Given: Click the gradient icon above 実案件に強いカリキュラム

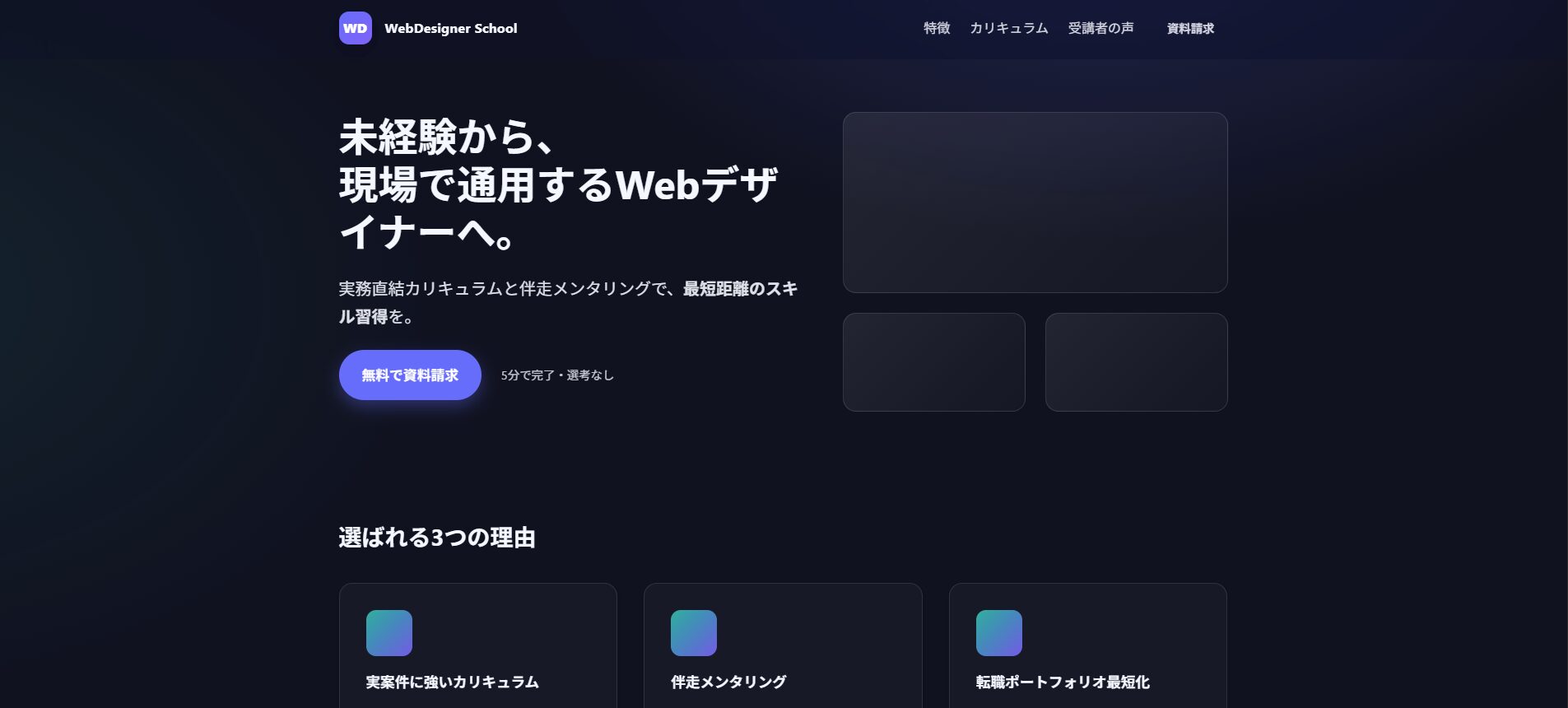Looking at the screenshot, I should click(x=389, y=633).
